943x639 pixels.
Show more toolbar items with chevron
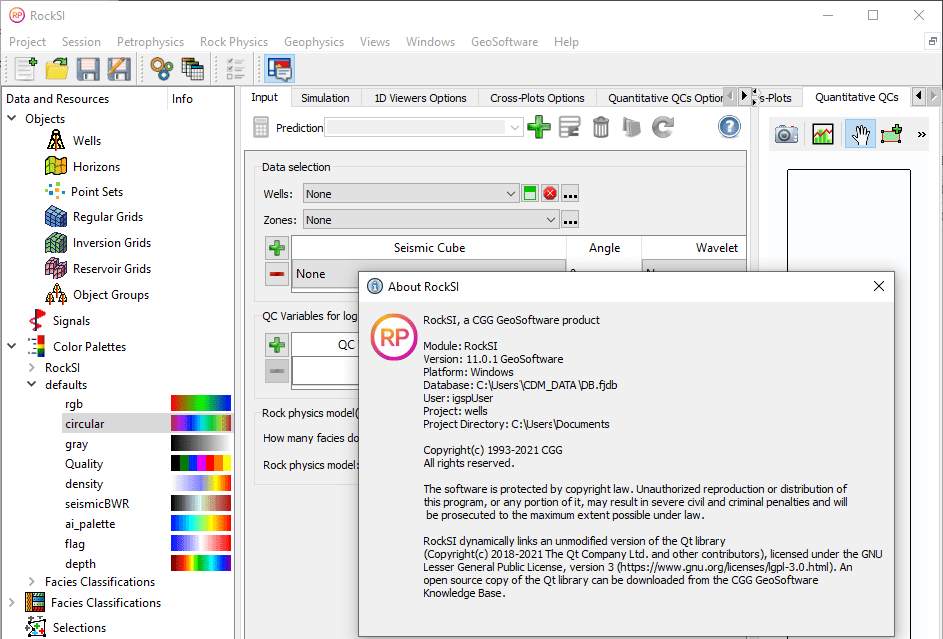921,134
